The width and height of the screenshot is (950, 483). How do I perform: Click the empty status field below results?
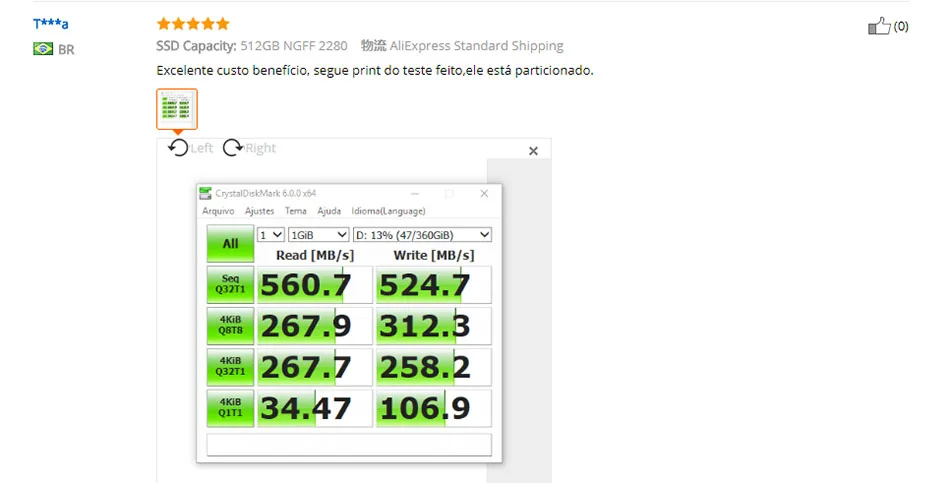[349, 444]
